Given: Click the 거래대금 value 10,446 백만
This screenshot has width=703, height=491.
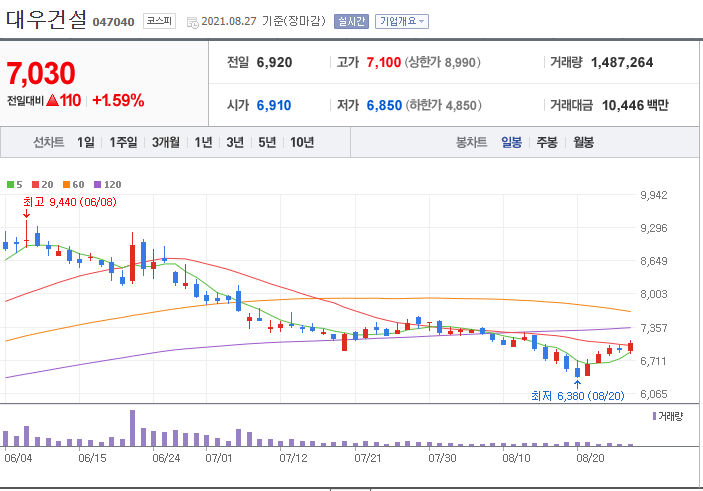Looking at the screenshot, I should tap(635, 105).
